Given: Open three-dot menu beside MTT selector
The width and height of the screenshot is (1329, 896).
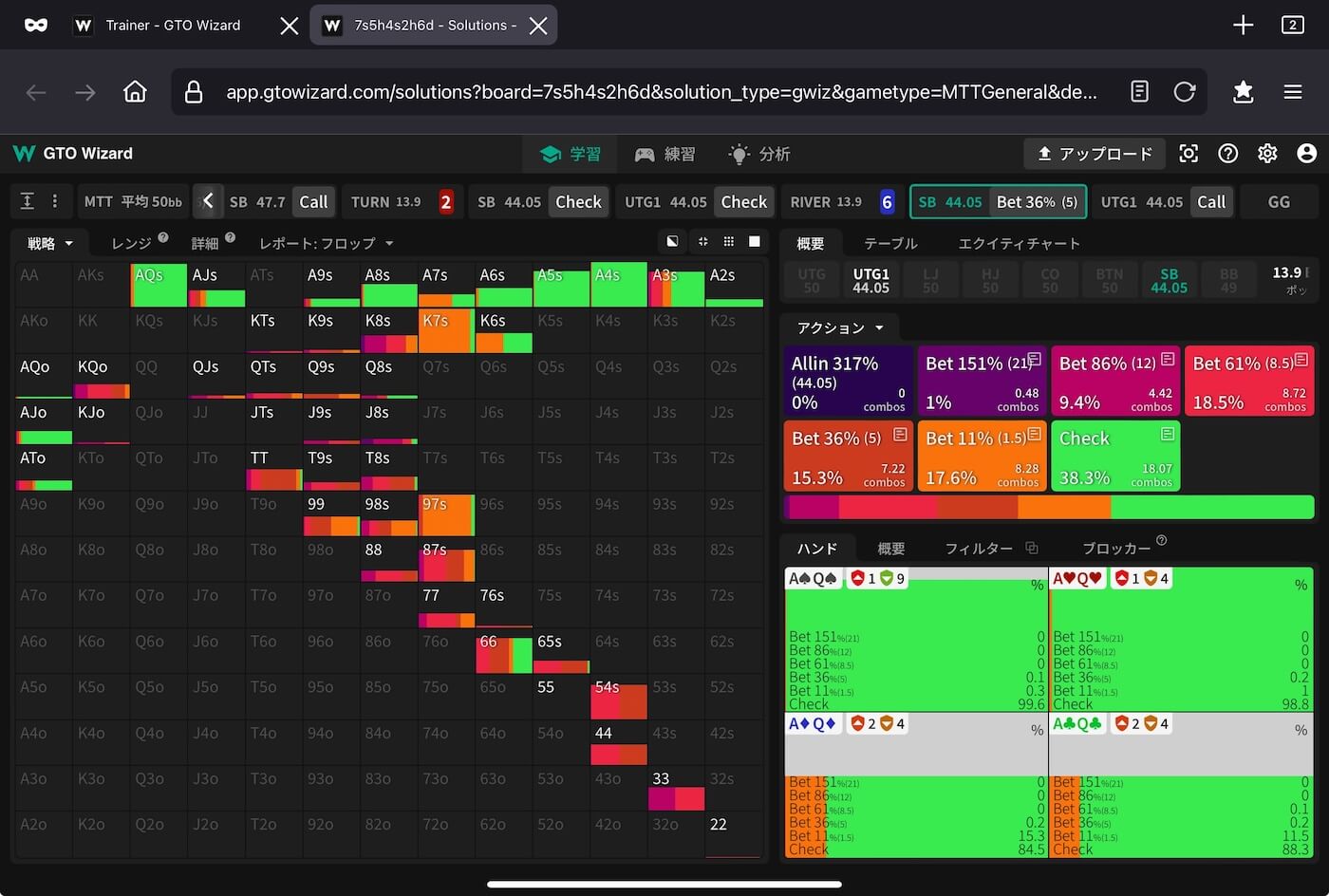Looking at the screenshot, I should click(x=55, y=201).
